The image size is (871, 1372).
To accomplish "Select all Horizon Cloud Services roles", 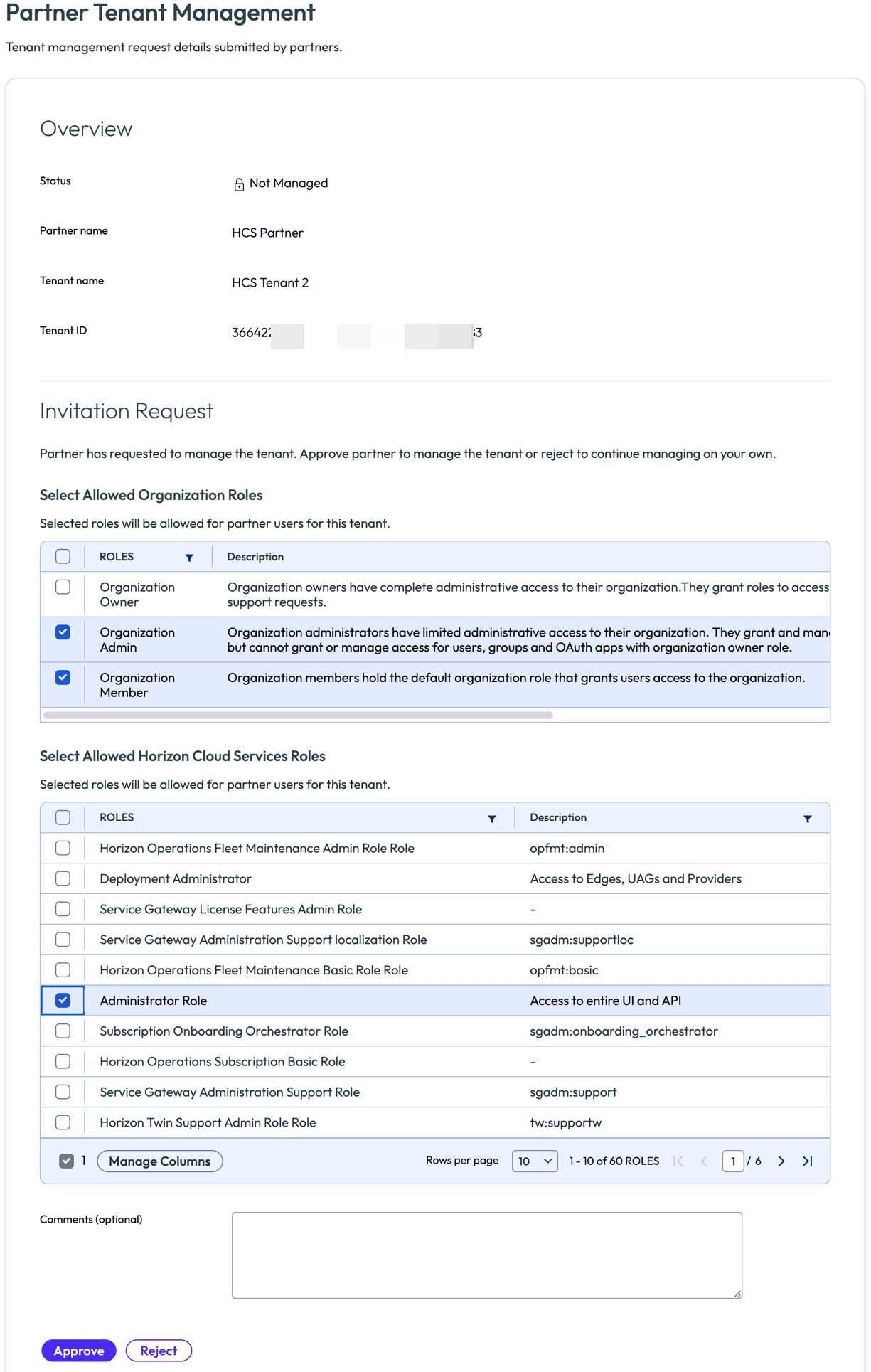I will (x=63, y=817).
